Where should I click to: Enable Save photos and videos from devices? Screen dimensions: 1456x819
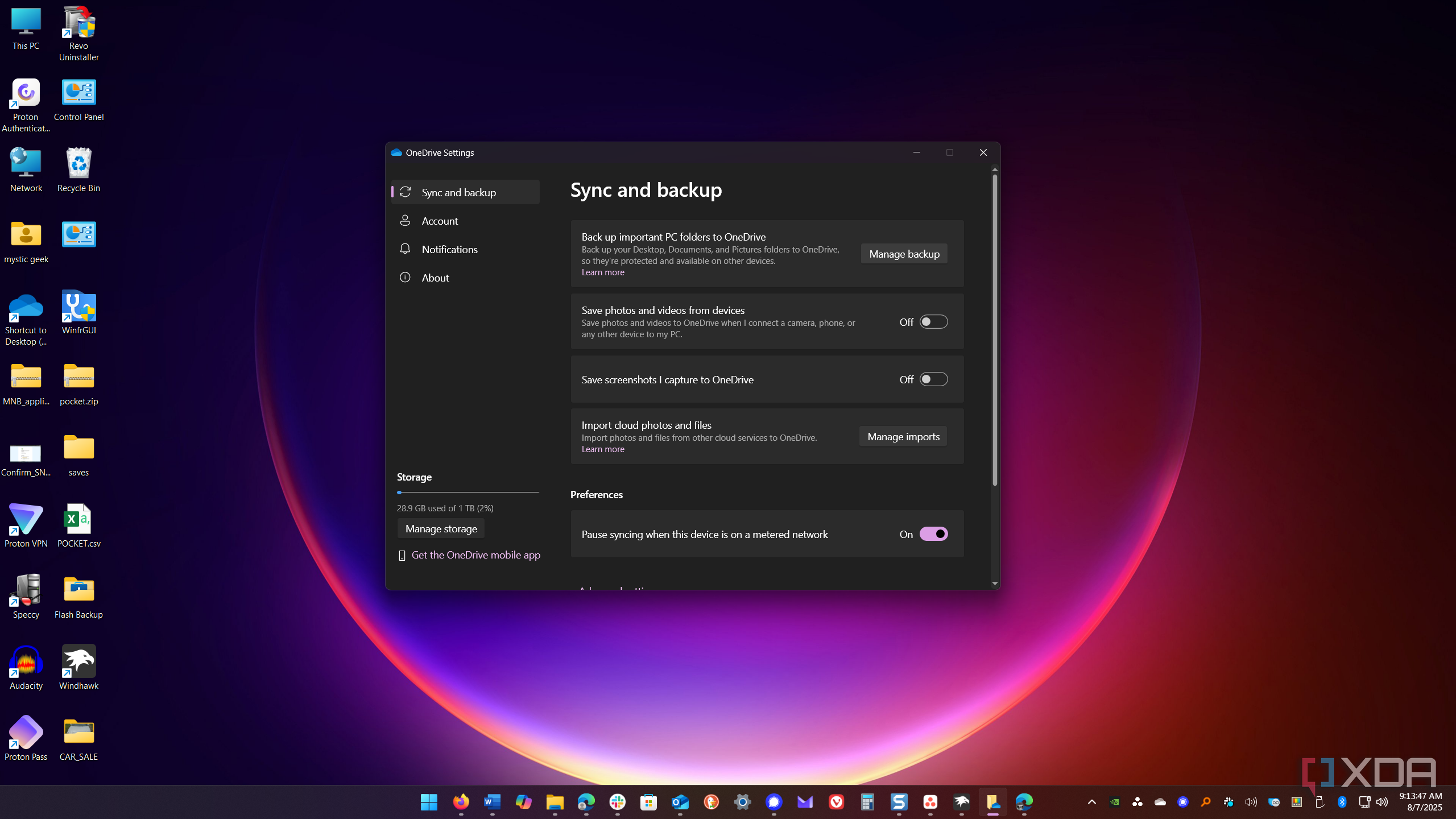pos(933,322)
